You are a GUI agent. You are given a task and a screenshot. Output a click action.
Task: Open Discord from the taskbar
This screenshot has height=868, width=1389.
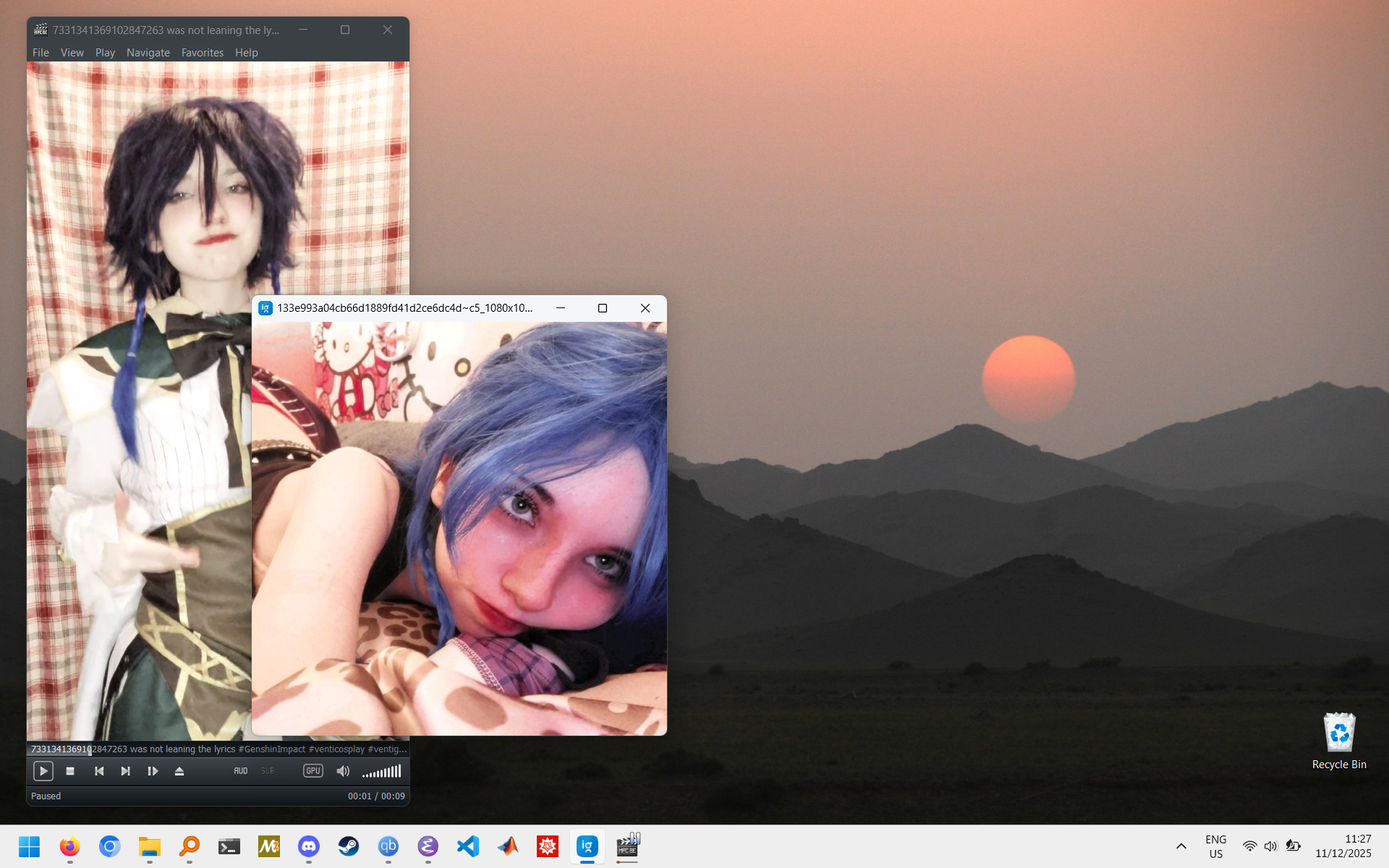coord(309,846)
